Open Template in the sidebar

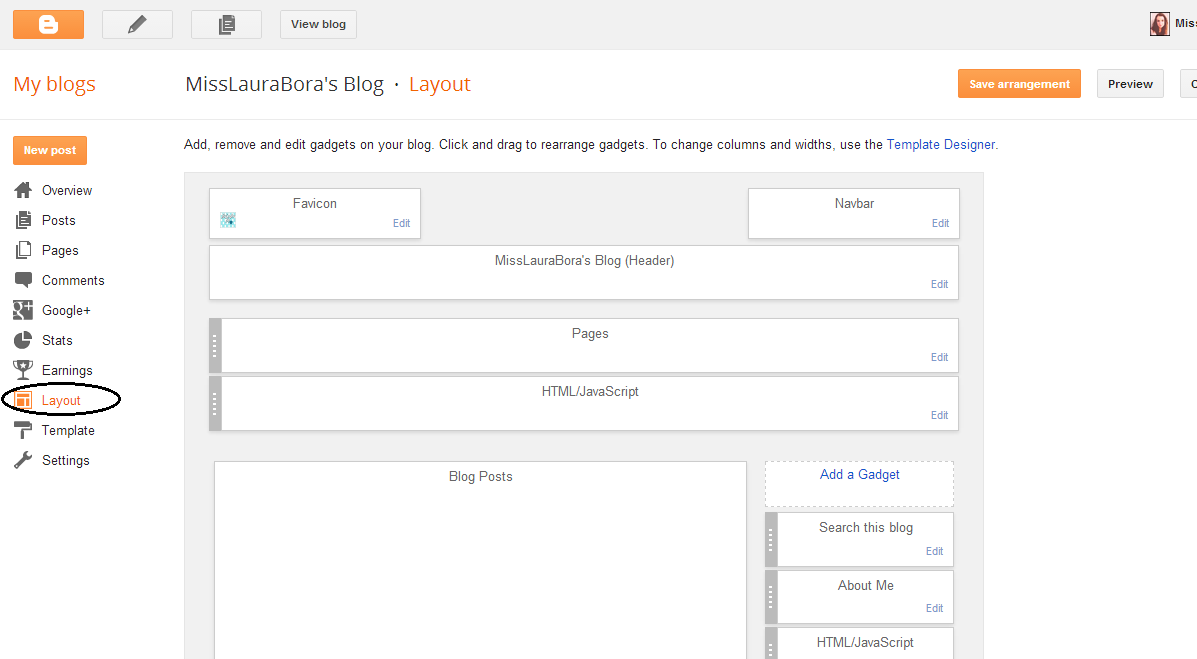[x=68, y=430]
